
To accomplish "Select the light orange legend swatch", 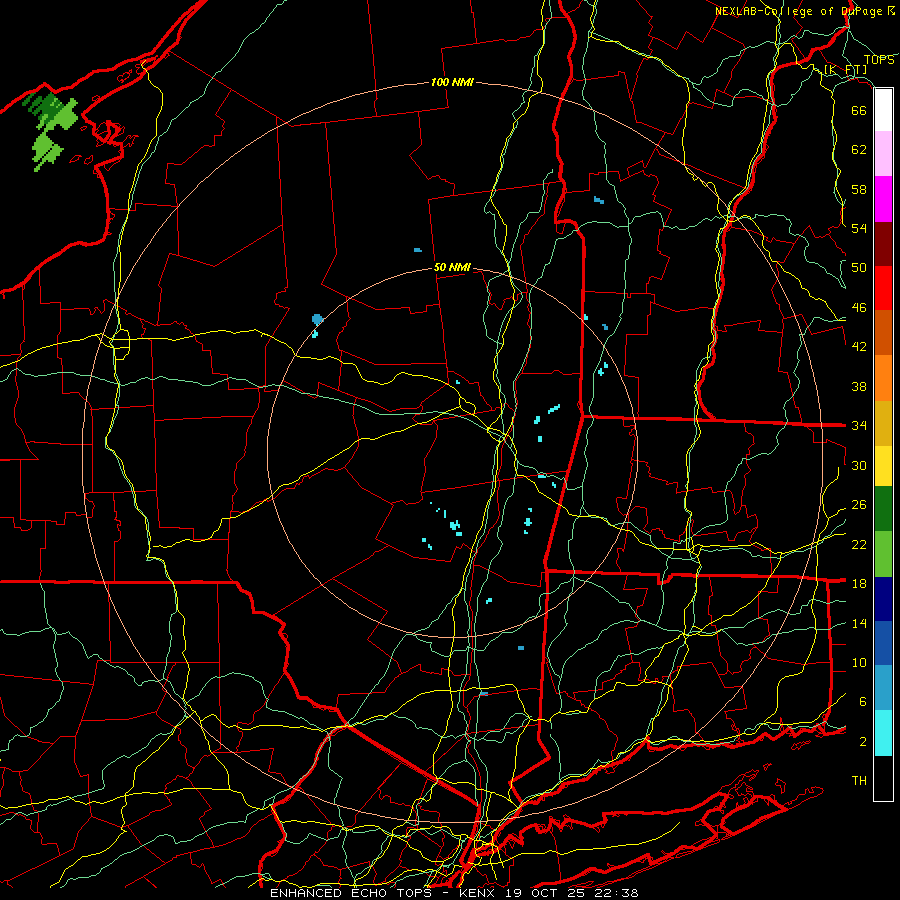I will pos(883,378).
